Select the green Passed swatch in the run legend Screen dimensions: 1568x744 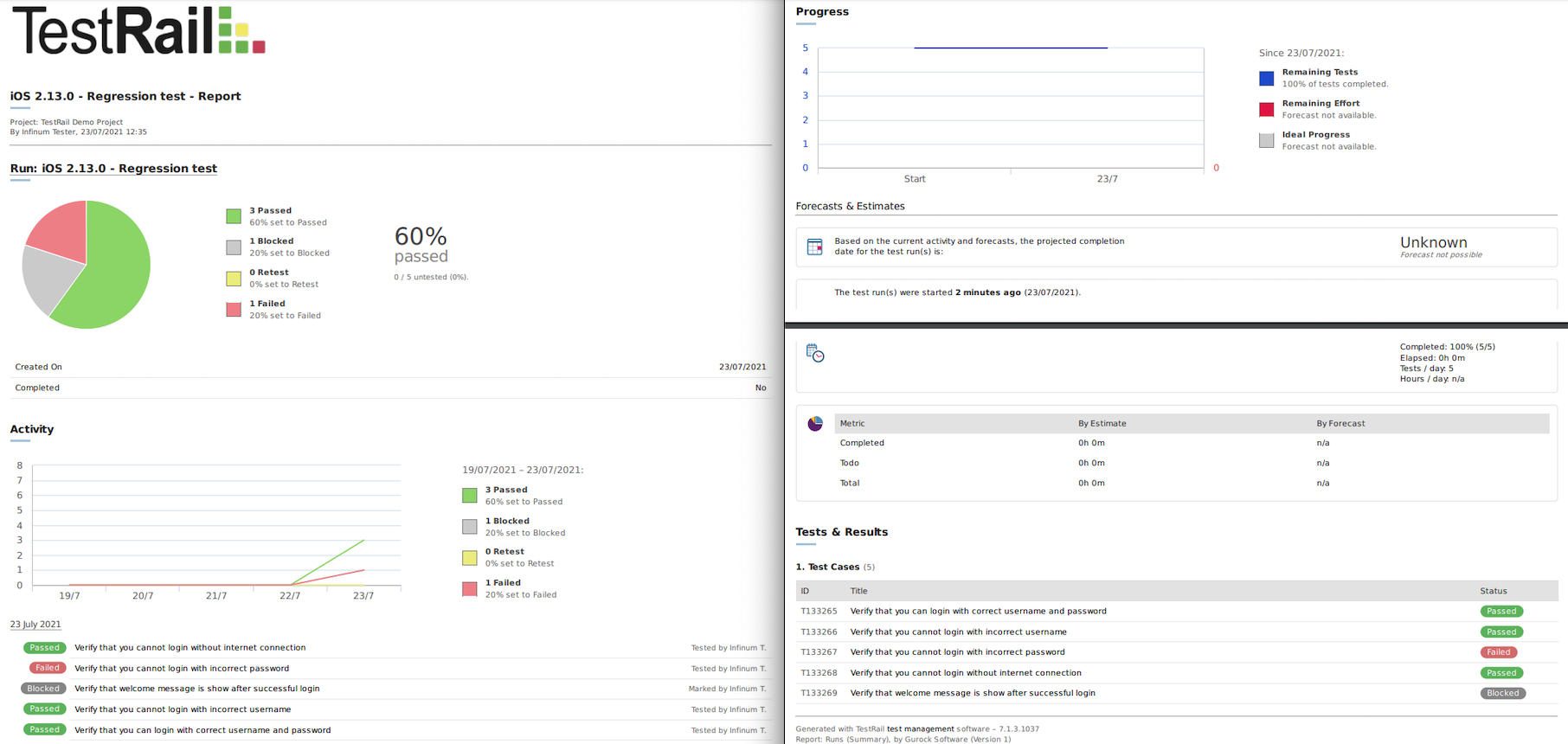(x=234, y=216)
